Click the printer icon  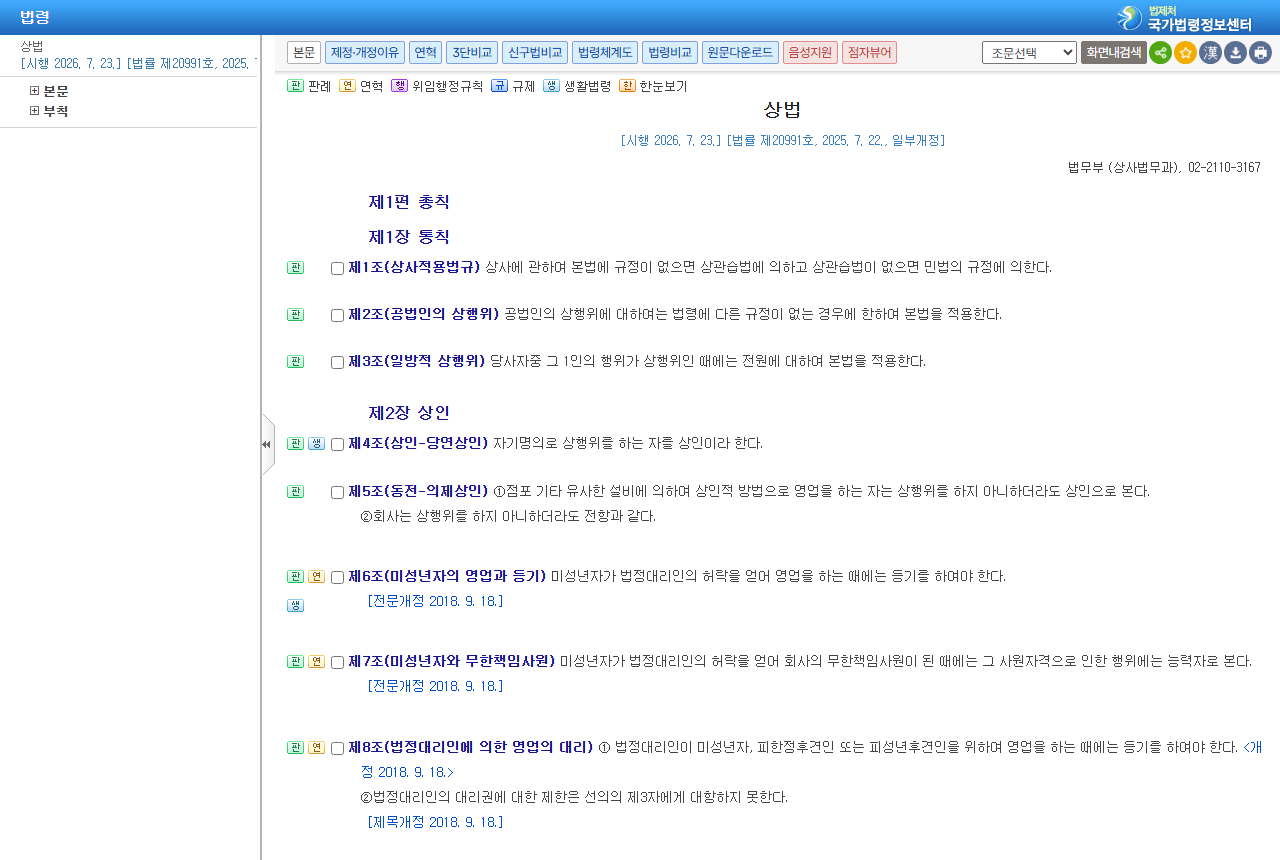(1260, 53)
